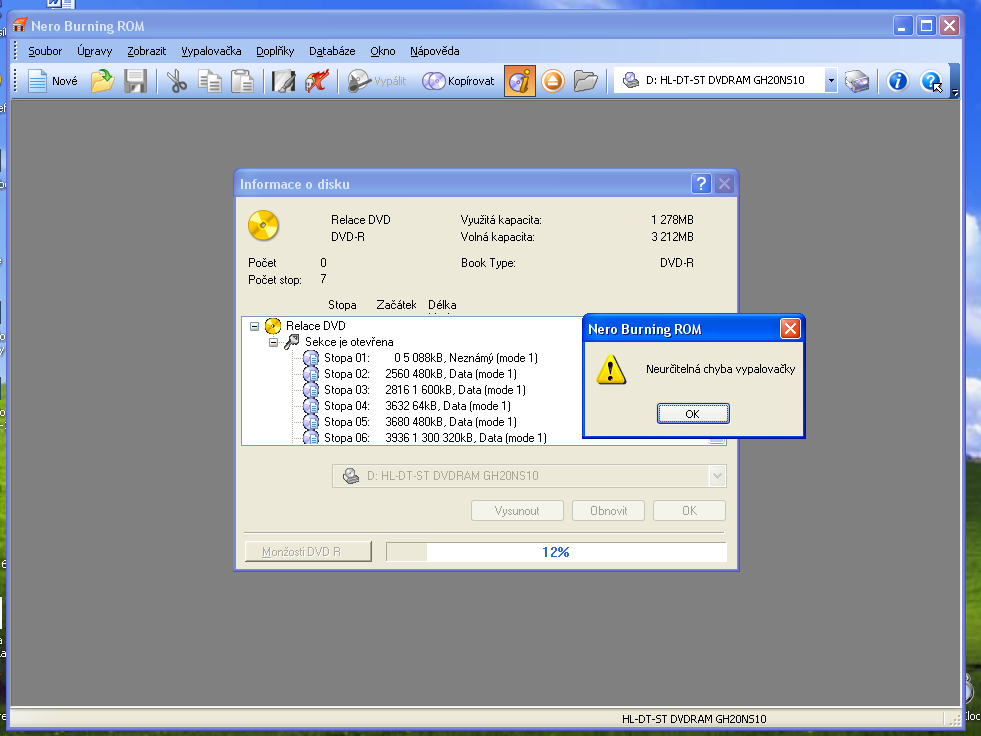Click the context help question icon
981x736 pixels.
pos(932,81)
